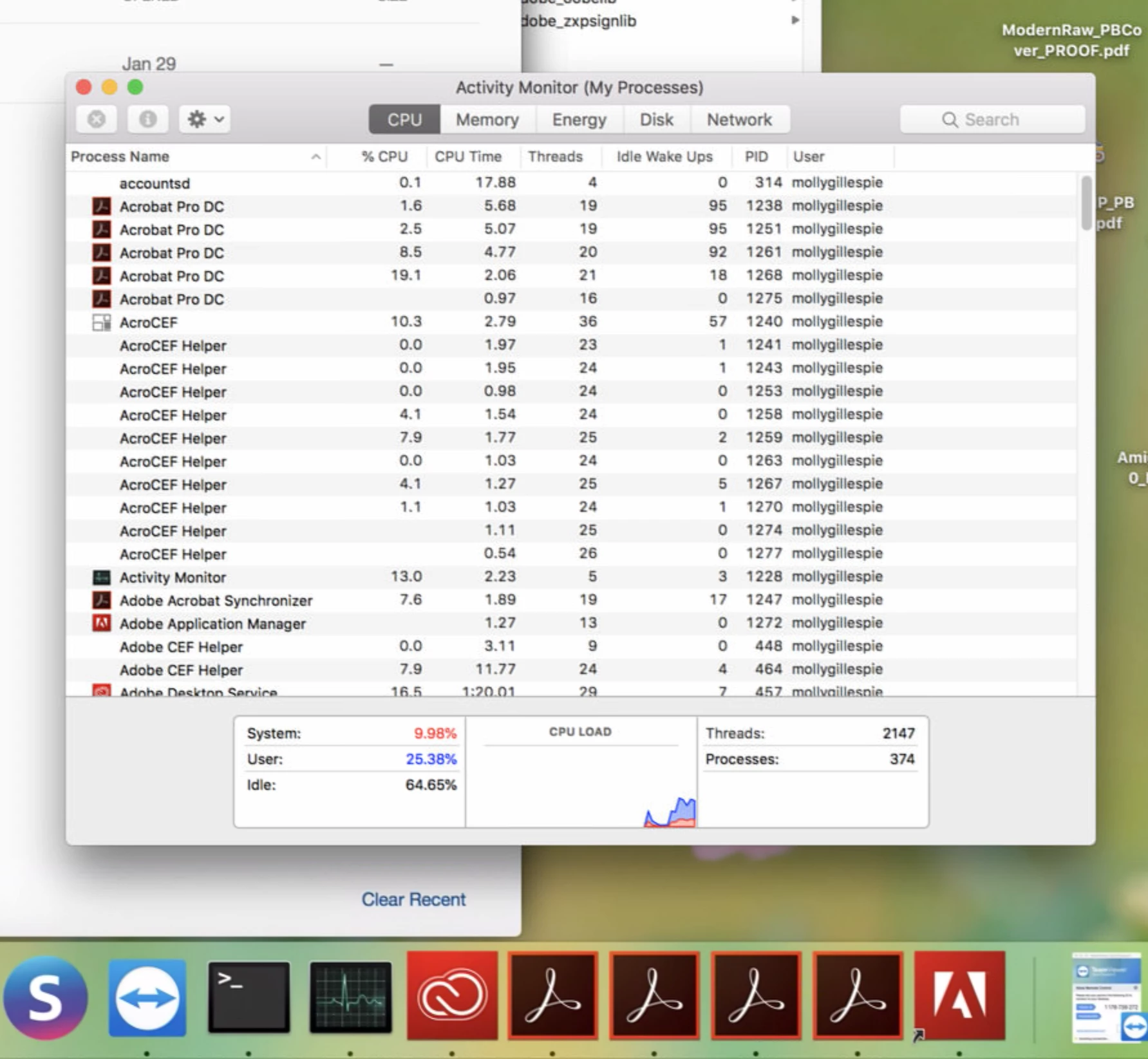The image size is (1148, 1059).
Task: Select AcroCEF Helper row with PID 1277
Action: point(572,554)
